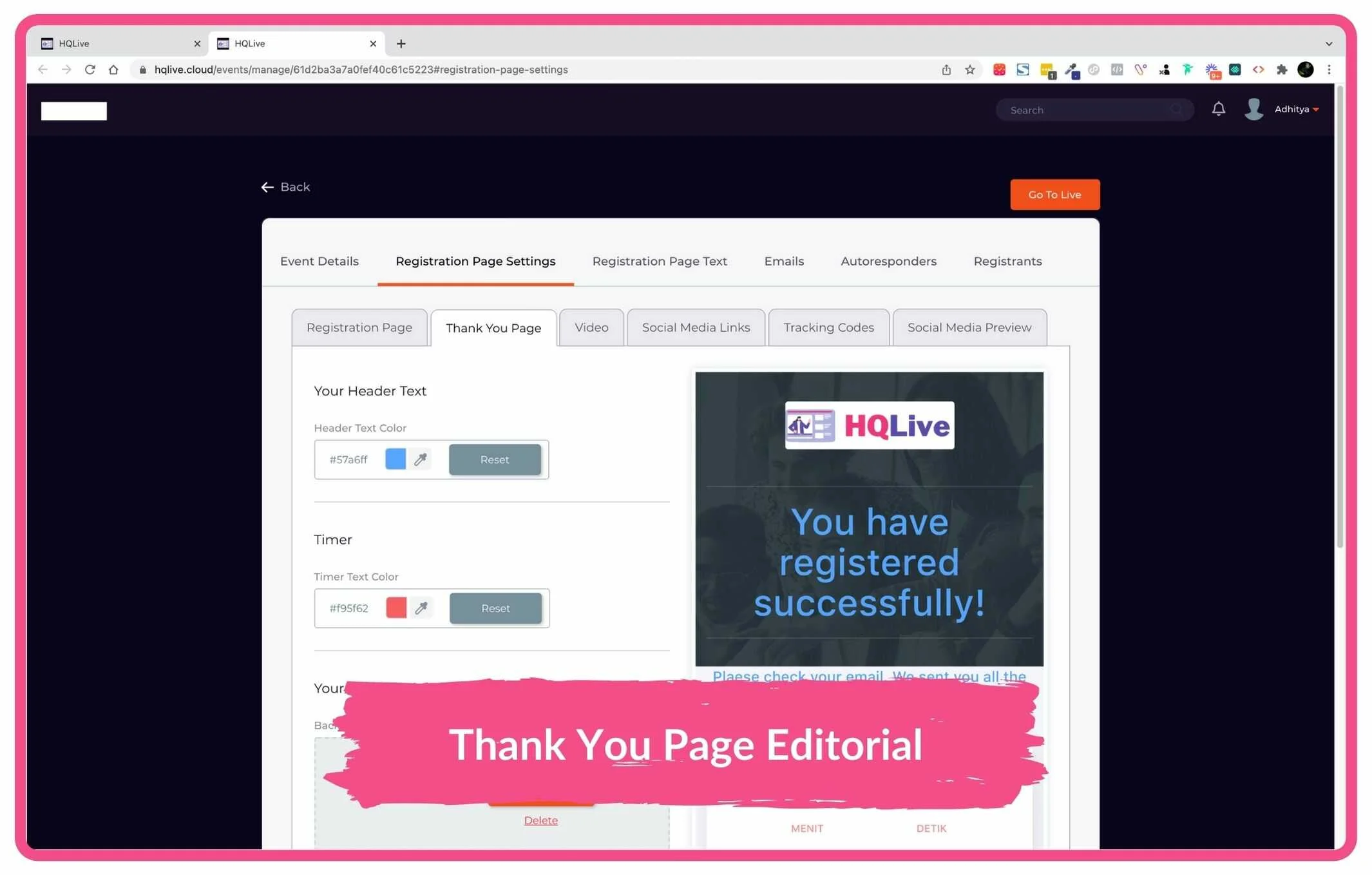Expand the Adhitya user dropdown

(x=1296, y=110)
